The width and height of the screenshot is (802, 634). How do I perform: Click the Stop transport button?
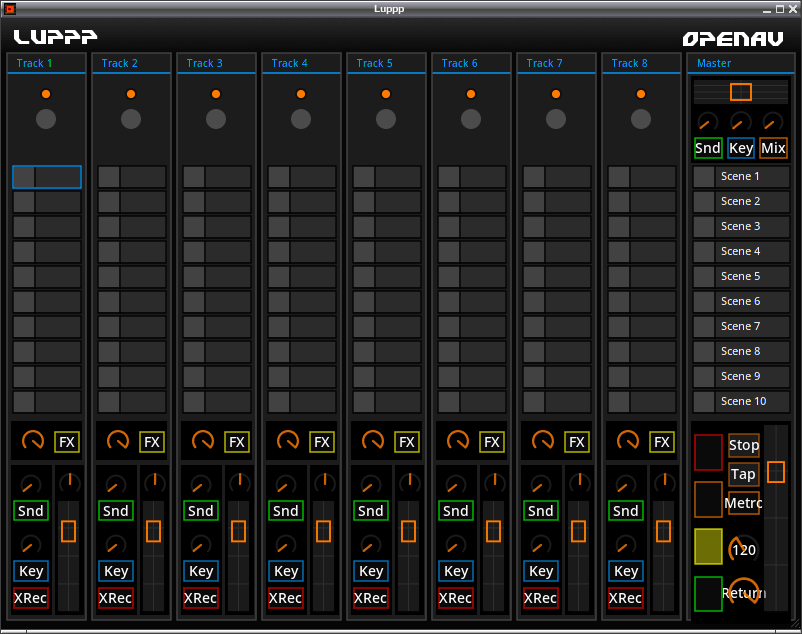(x=744, y=445)
